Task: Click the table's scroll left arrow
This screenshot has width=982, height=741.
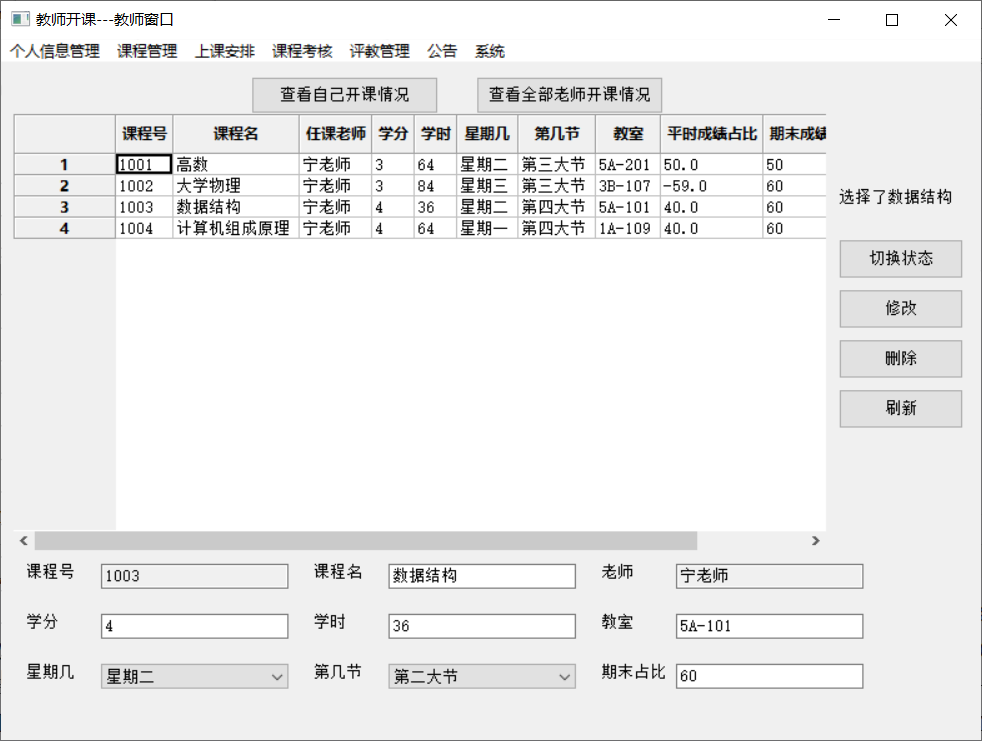Action: pos(24,541)
